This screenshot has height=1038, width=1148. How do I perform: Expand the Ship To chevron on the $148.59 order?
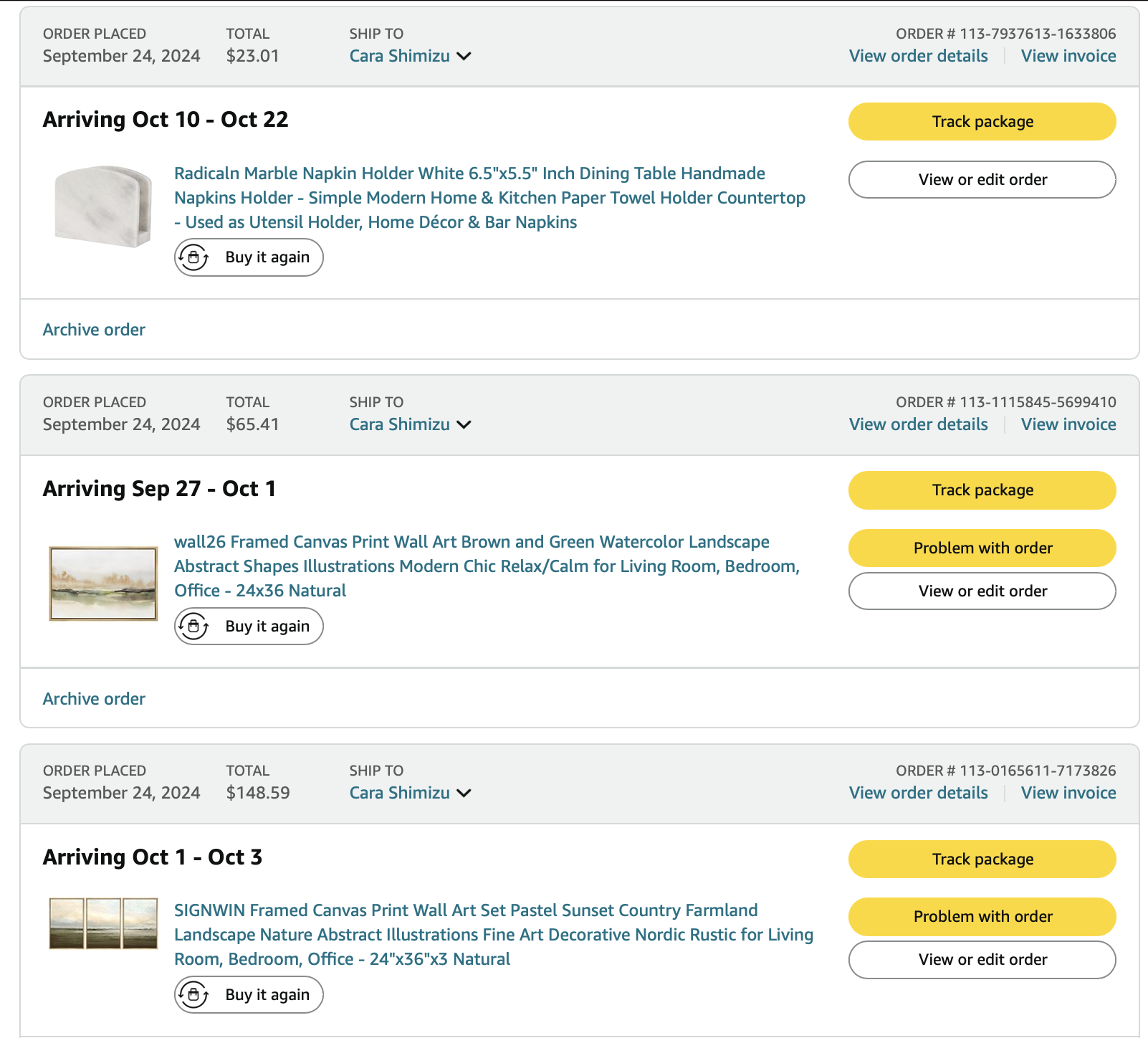click(464, 794)
